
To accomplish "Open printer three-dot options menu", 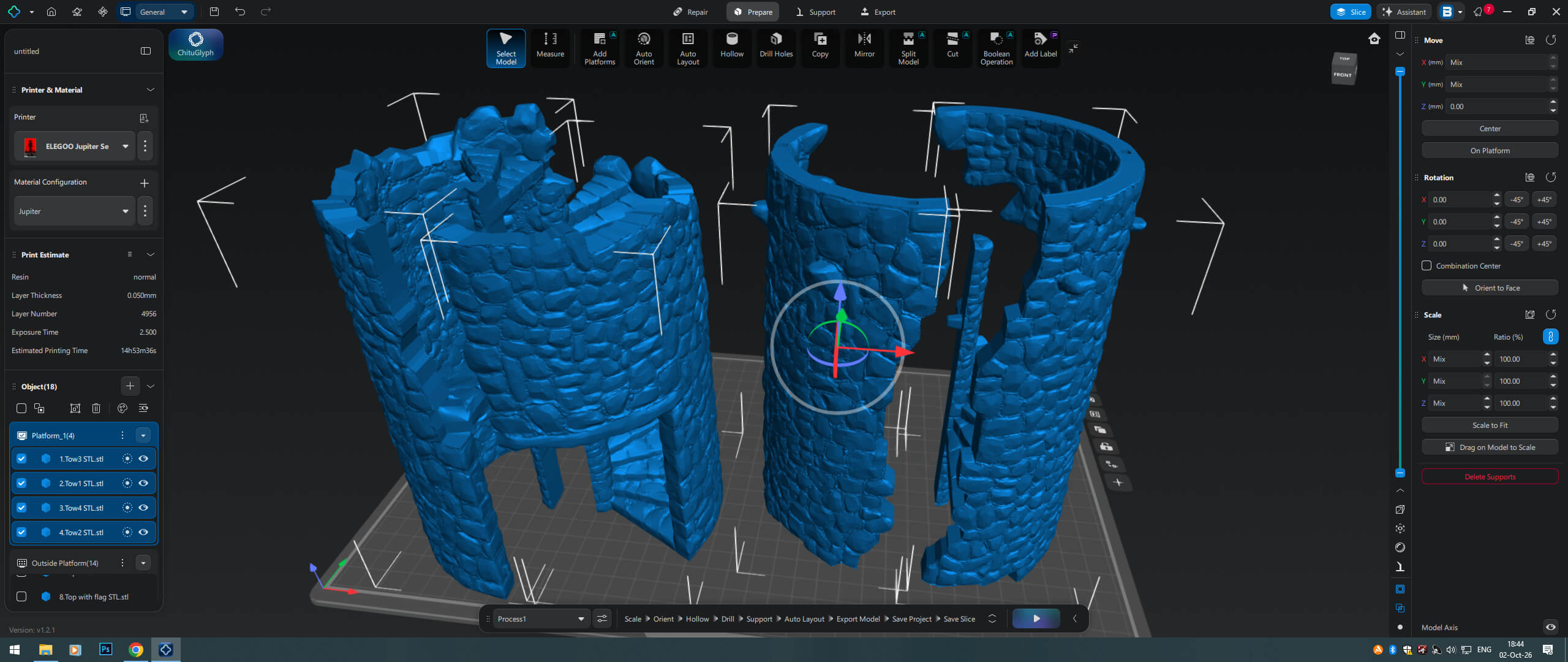I will (x=145, y=146).
